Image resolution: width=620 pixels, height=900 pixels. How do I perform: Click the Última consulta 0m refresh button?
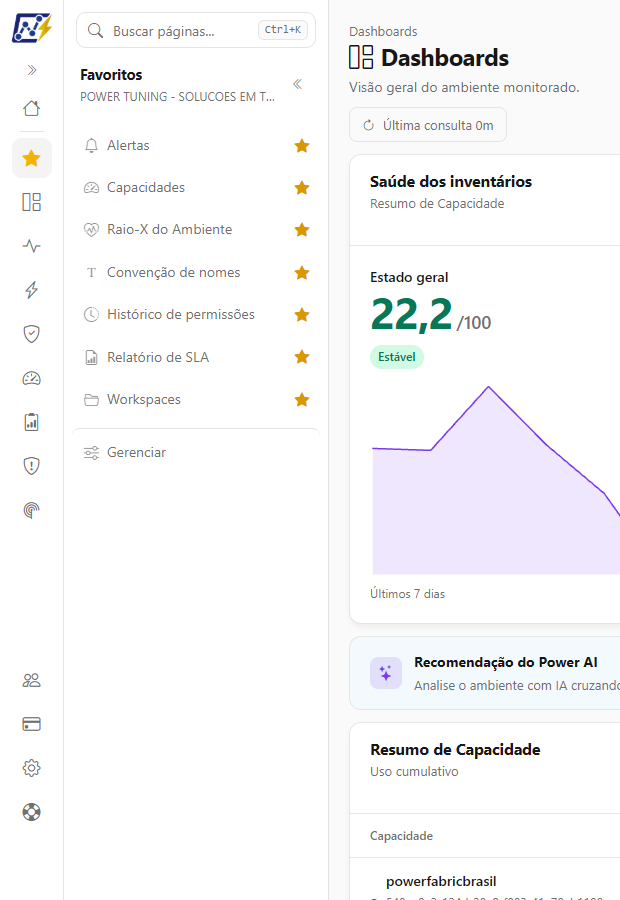pyautogui.click(x=428, y=125)
